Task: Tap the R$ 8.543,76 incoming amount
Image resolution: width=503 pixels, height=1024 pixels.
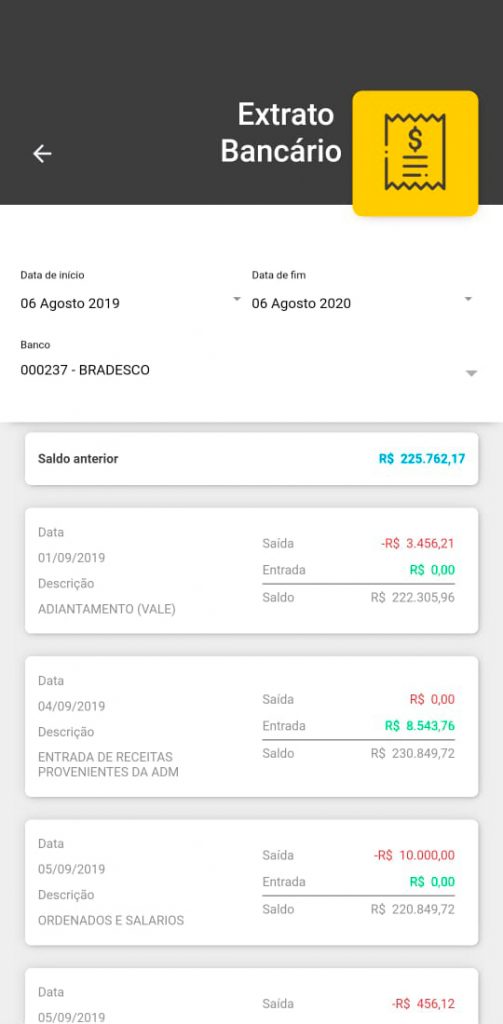Action: pyautogui.click(x=420, y=726)
